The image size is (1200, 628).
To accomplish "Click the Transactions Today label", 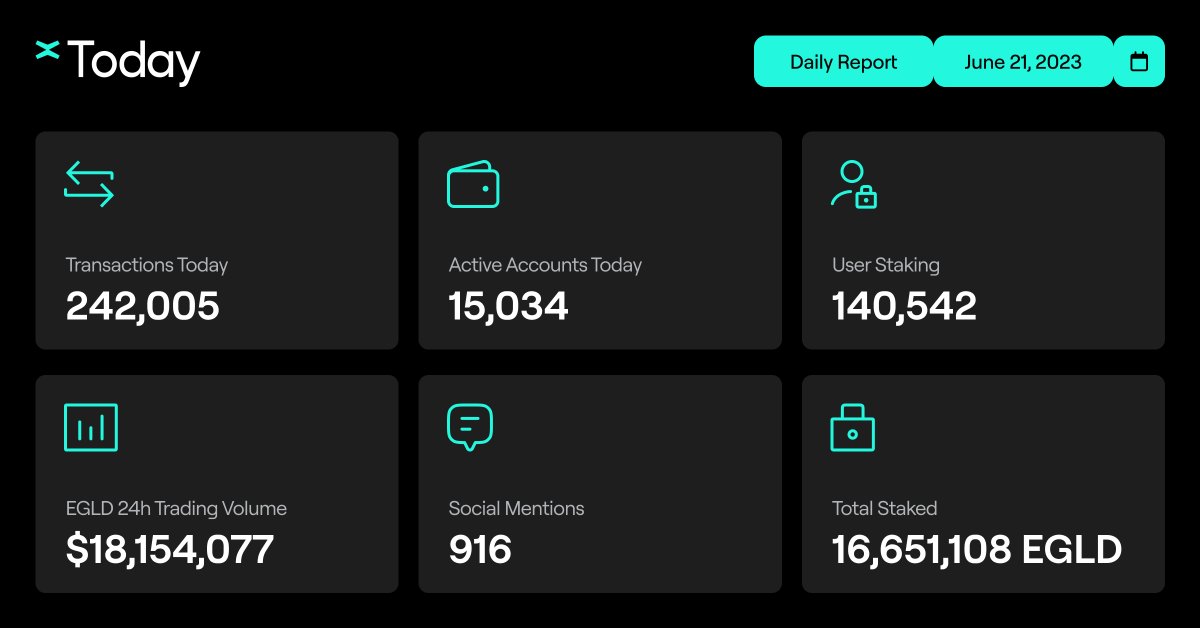I will pyautogui.click(x=147, y=265).
